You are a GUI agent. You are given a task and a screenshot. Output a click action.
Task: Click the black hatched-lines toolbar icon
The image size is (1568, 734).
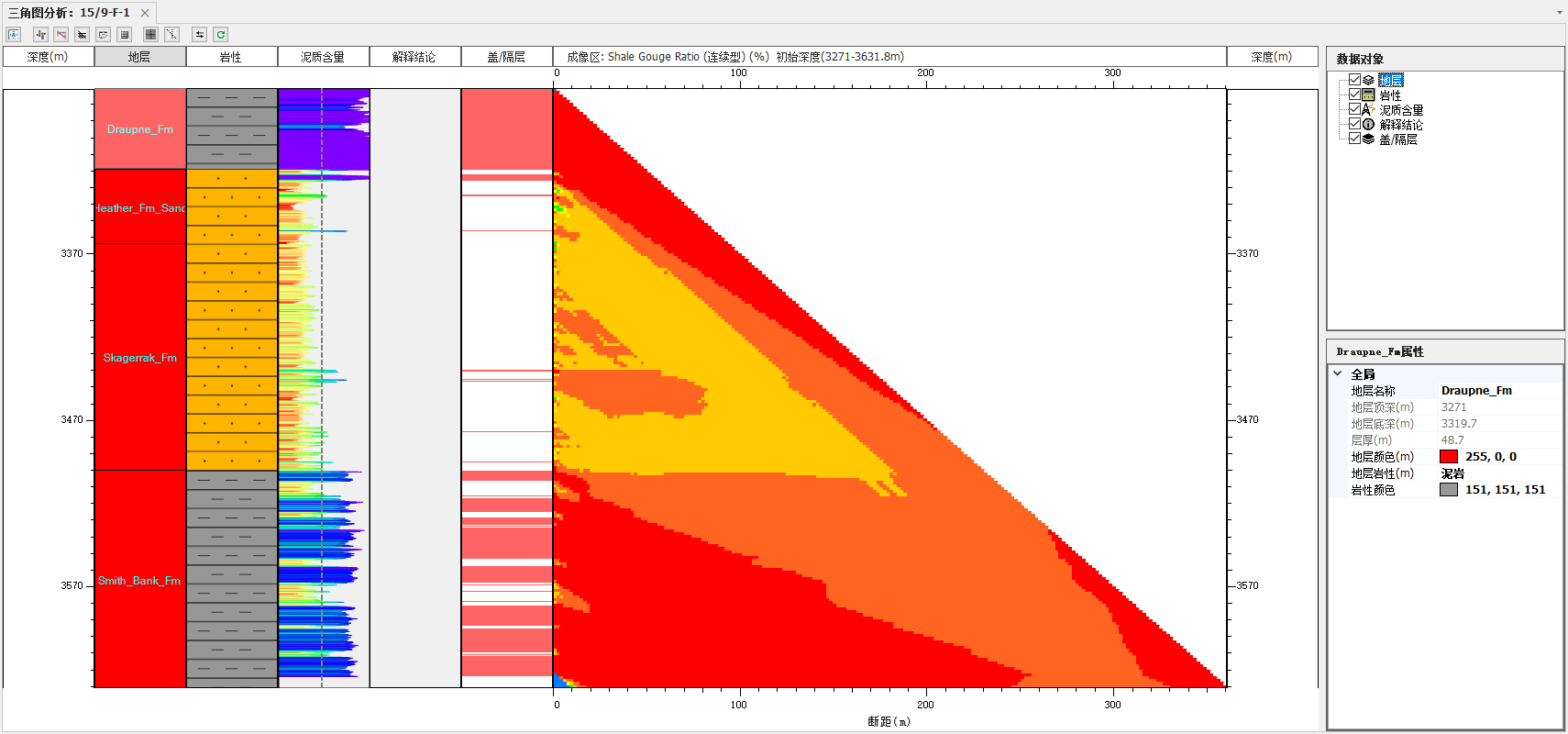pyautogui.click(x=83, y=34)
